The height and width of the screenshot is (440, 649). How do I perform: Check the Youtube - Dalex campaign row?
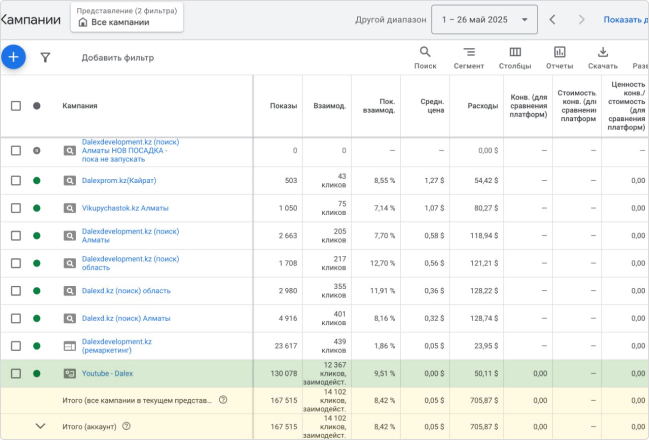point(15,373)
